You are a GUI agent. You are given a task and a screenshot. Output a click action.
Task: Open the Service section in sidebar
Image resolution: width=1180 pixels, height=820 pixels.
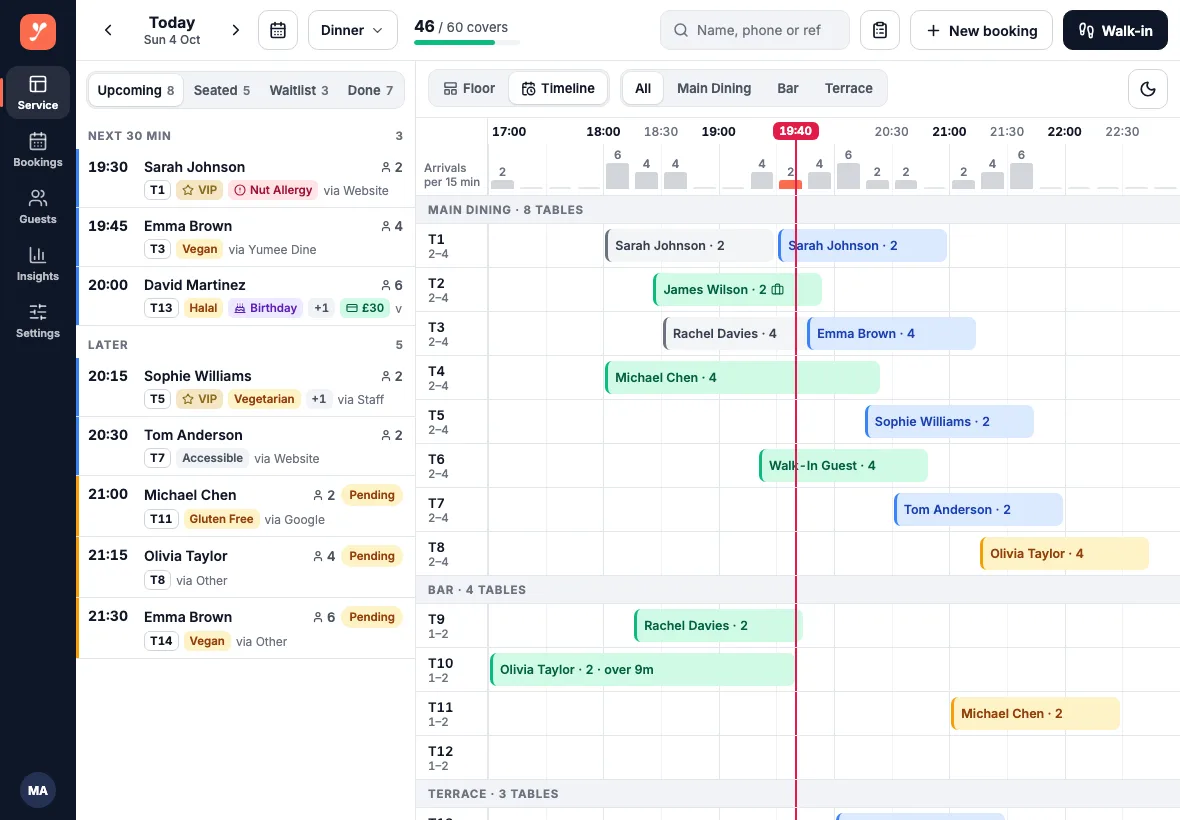point(38,93)
